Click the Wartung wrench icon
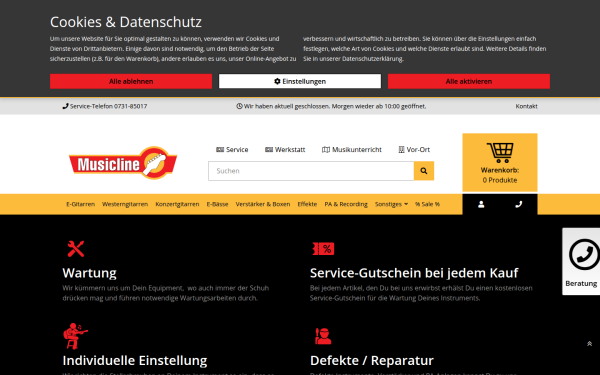 pyautogui.click(x=76, y=249)
